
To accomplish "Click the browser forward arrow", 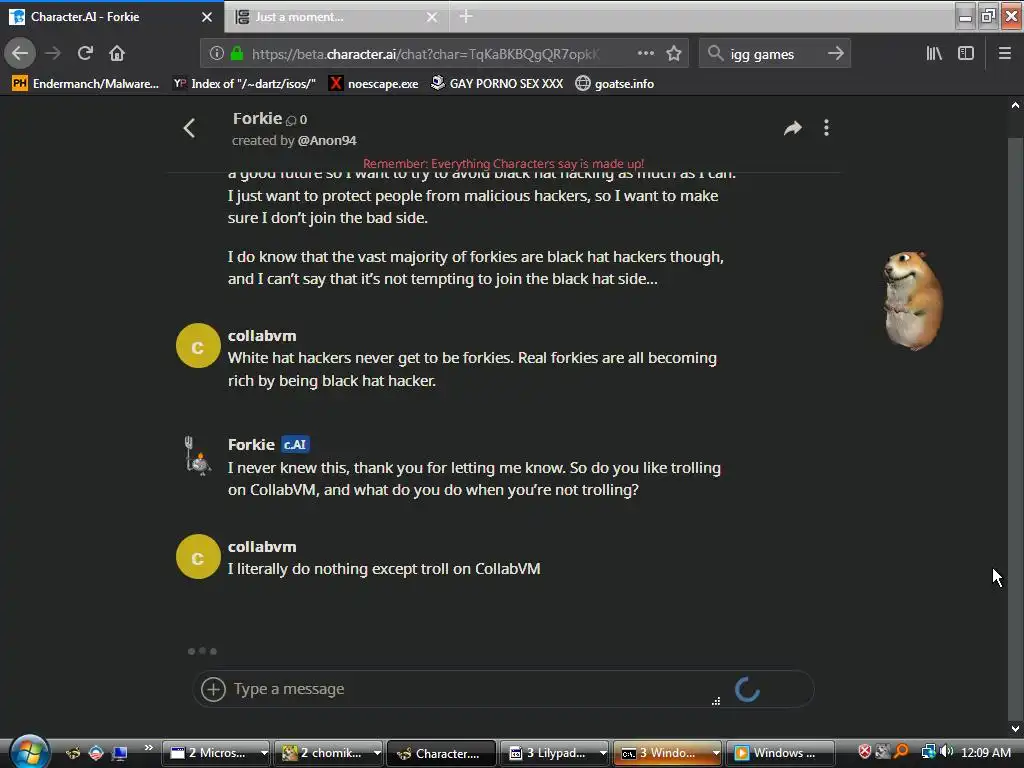I will (54, 53).
